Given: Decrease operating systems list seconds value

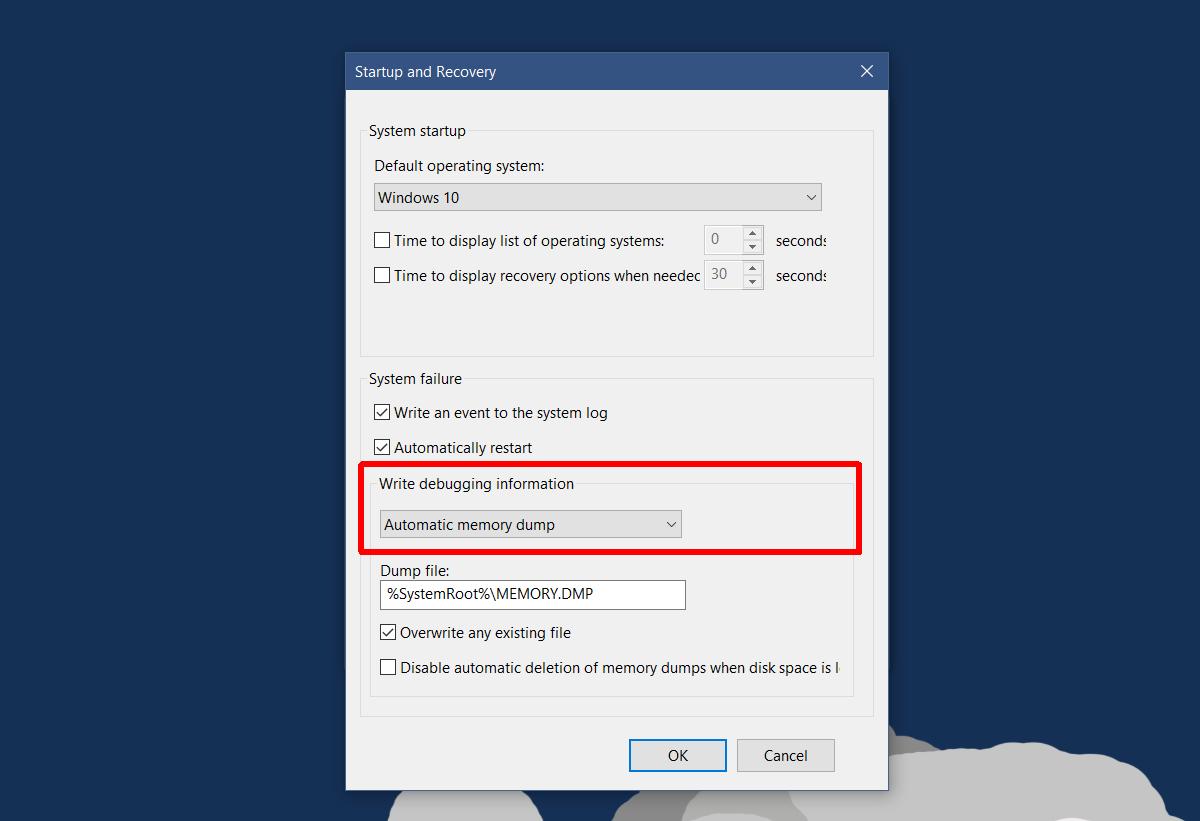Looking at the screenshot, I should [753, 247].
